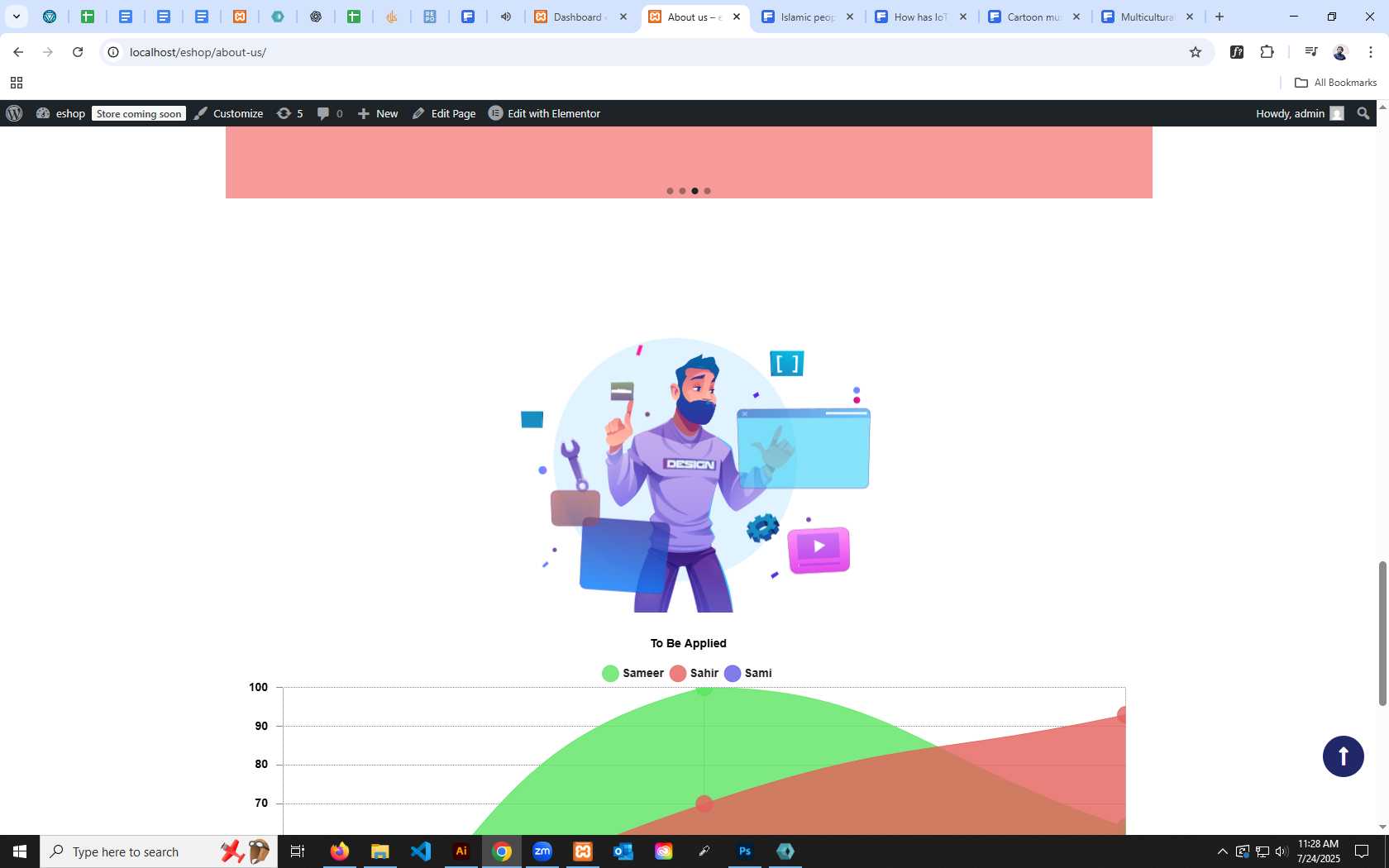
Task: Toggle the Sameer dataset in chart legend
Action: click(x=633, y=673)
